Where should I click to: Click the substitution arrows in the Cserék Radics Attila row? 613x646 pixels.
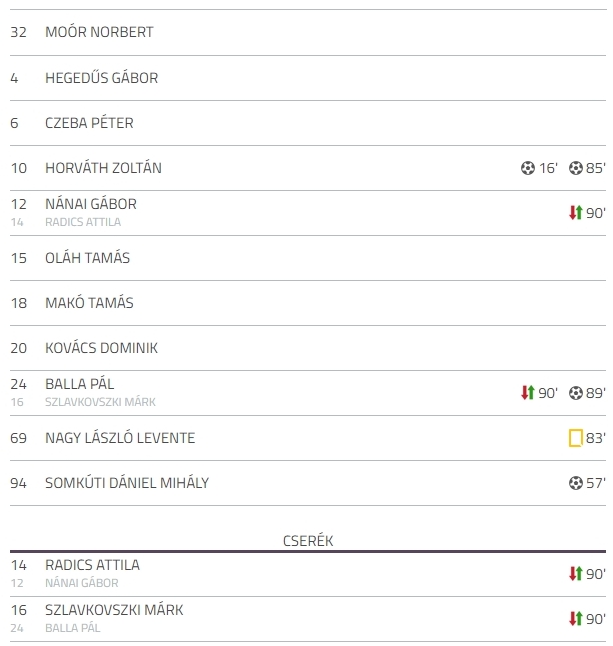click(576, 573)
